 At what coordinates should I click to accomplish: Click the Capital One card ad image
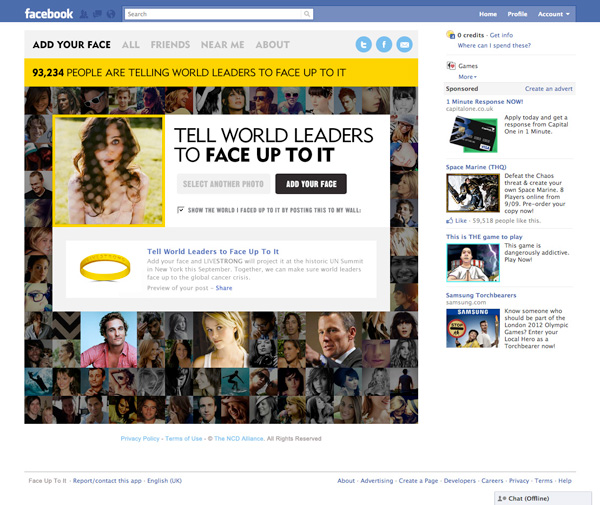[x=473, y=134]
